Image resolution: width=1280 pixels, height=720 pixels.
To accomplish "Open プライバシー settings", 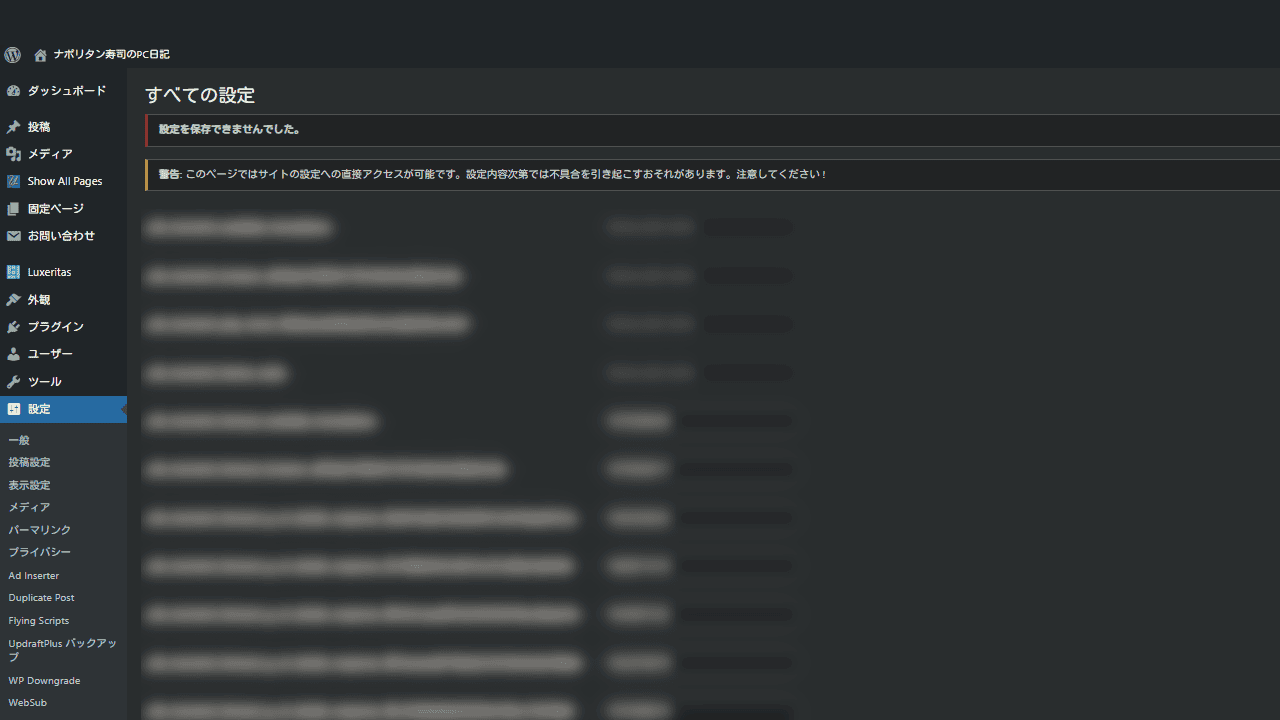I will [x=40, y=552].
